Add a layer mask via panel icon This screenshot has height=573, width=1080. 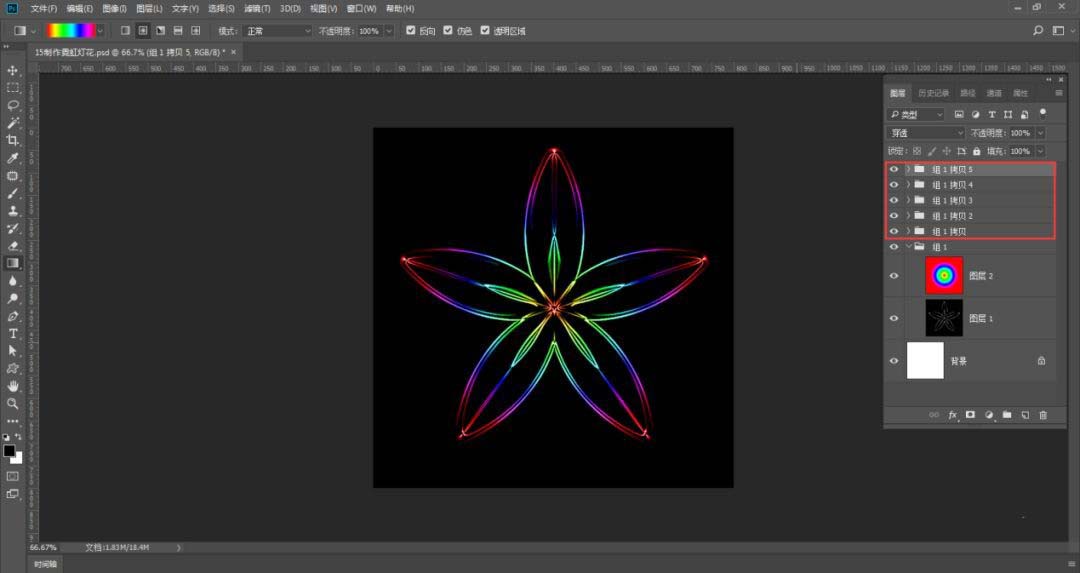[x=970, y=415]
